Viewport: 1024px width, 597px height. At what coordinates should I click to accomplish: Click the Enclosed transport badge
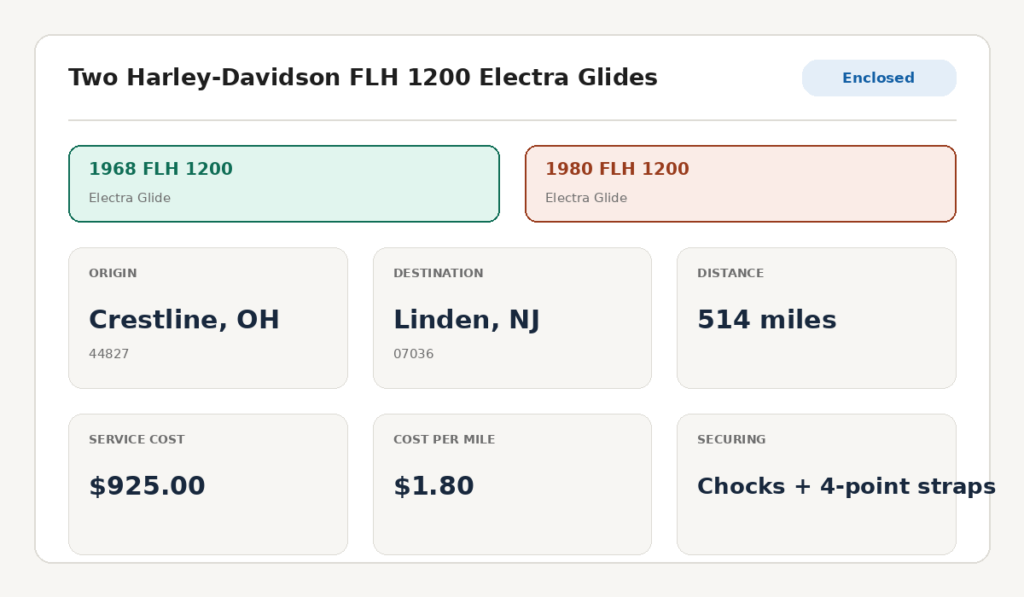tap(879, 78)
